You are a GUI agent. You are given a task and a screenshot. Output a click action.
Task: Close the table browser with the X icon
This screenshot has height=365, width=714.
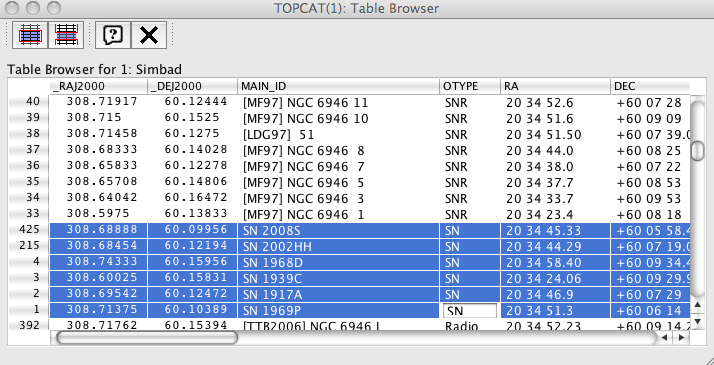(149, 35)
